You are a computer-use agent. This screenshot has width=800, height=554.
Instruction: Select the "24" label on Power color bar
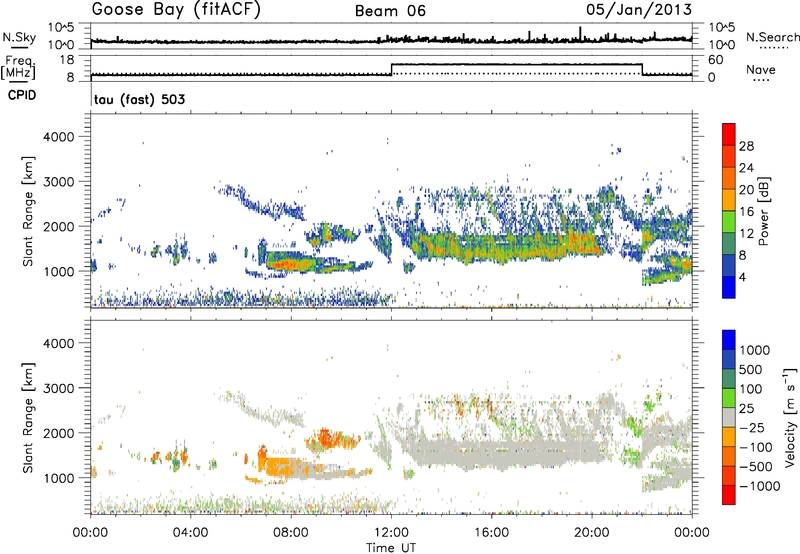746,168
